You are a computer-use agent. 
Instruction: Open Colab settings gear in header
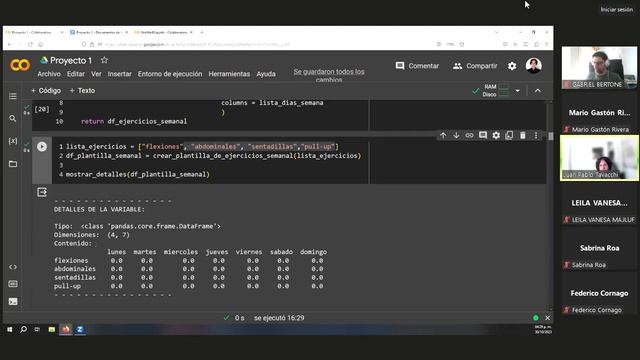pyautogui.click(x=512, y=66)
